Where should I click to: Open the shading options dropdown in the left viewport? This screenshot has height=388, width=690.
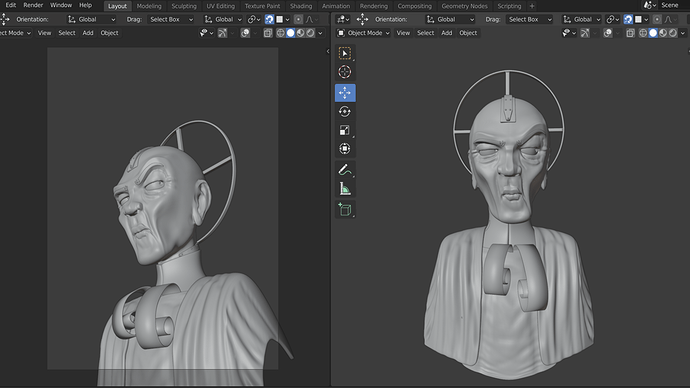(x=320, y=33)
